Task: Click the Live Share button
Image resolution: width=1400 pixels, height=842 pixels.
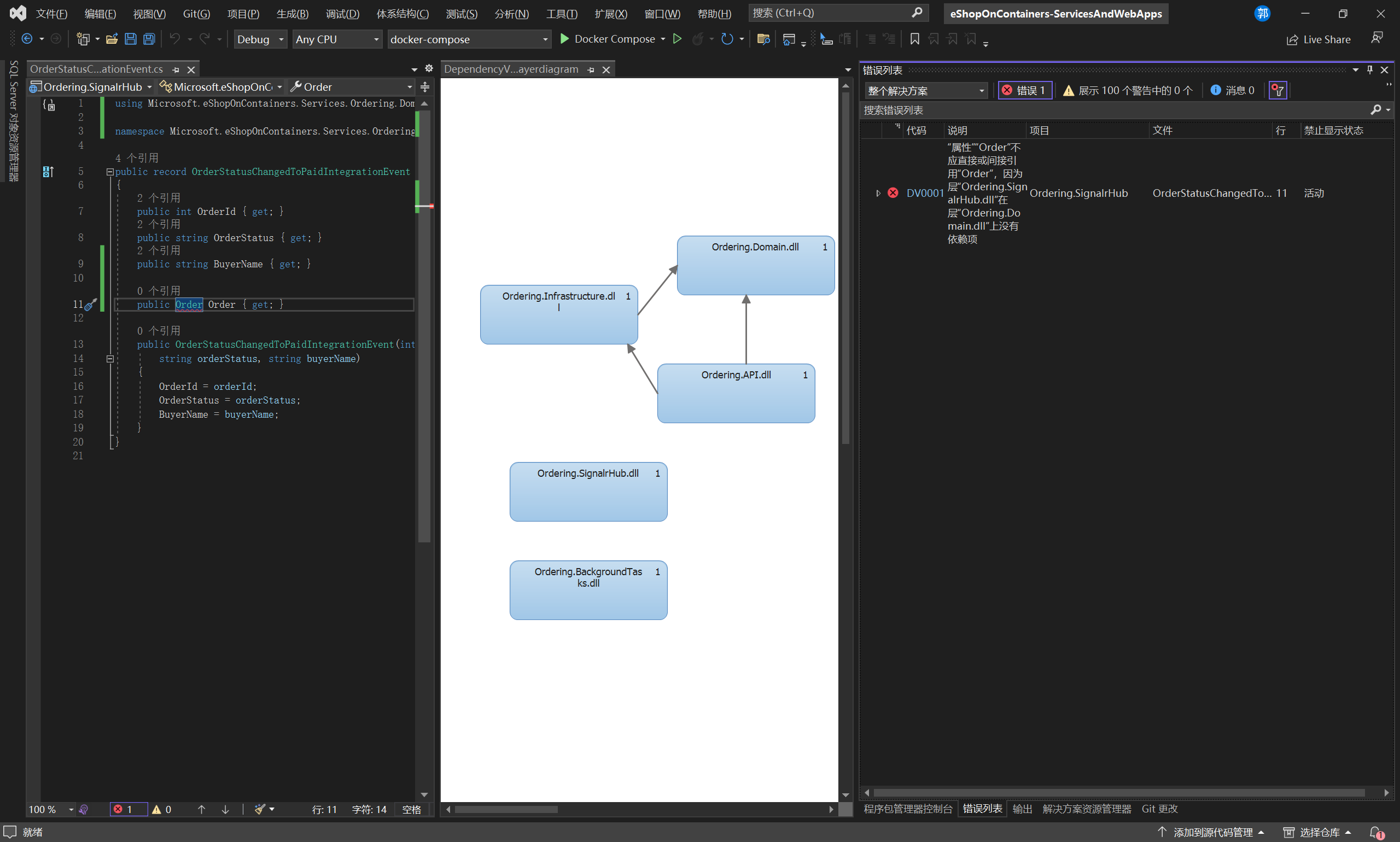Action: tap(1319, 39)
